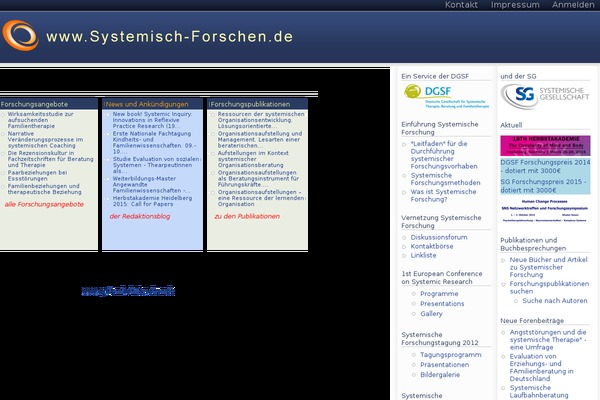Click alle Forschungsangebote link
This screenshot has height=400, width=600.
click(x=44, y=204)
